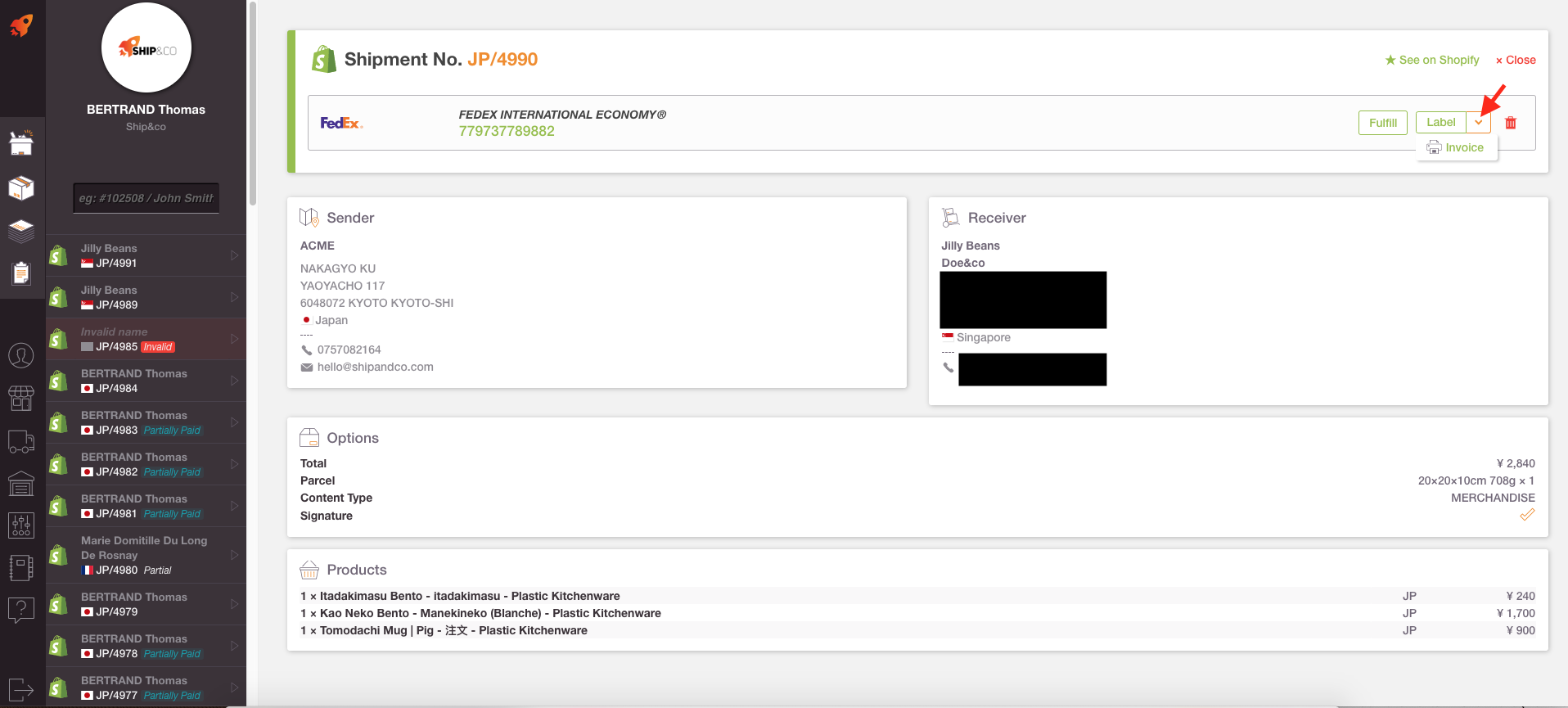The height and width of the screenshot is (708, 1568).
Task: Open the shop storefront icon in sidebar
Action: (21, 399)
